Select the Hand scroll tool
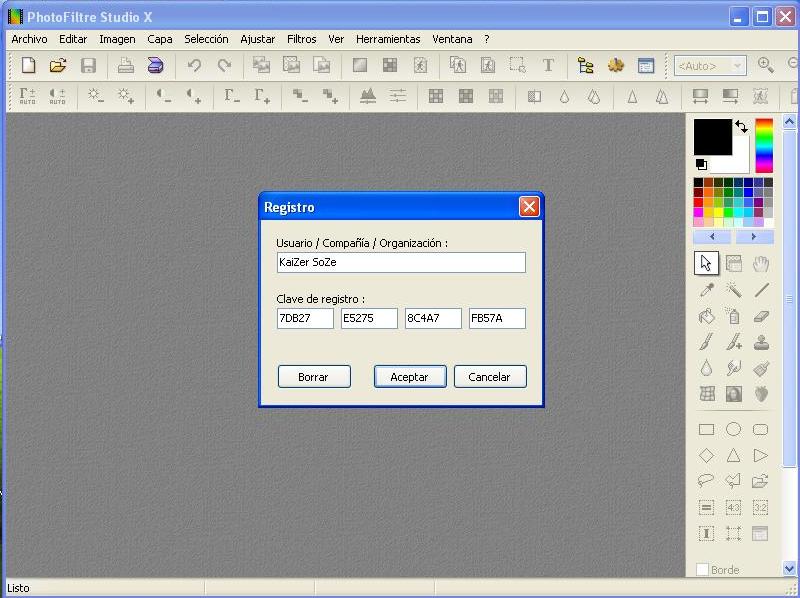This screenshot has height=598, width=800. (x=761, y=263)
